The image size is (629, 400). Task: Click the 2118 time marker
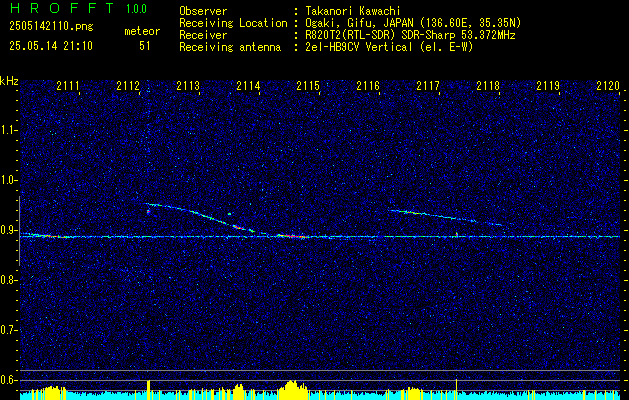[x=488, y=86]
